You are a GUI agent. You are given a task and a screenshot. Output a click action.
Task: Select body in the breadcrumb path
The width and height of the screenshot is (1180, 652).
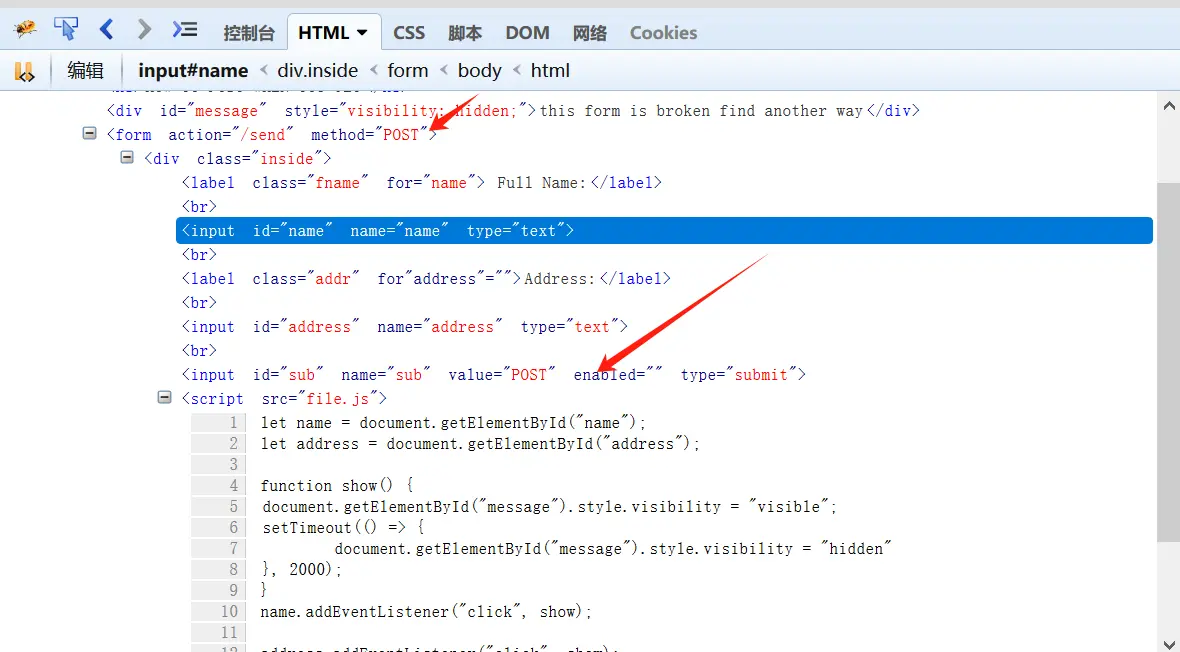479,70
